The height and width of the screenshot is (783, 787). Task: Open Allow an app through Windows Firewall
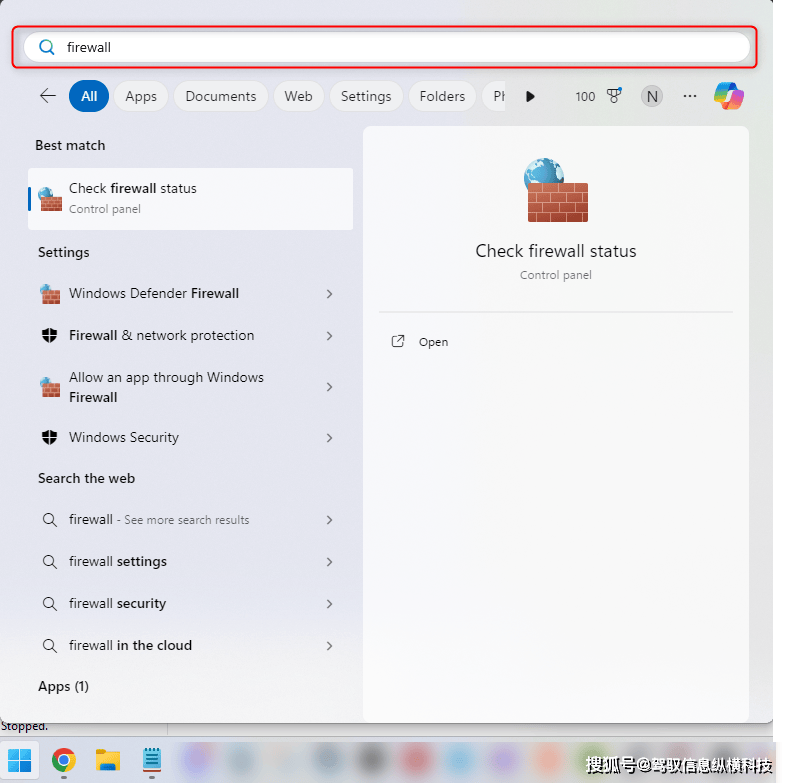[x=188, y=387]
